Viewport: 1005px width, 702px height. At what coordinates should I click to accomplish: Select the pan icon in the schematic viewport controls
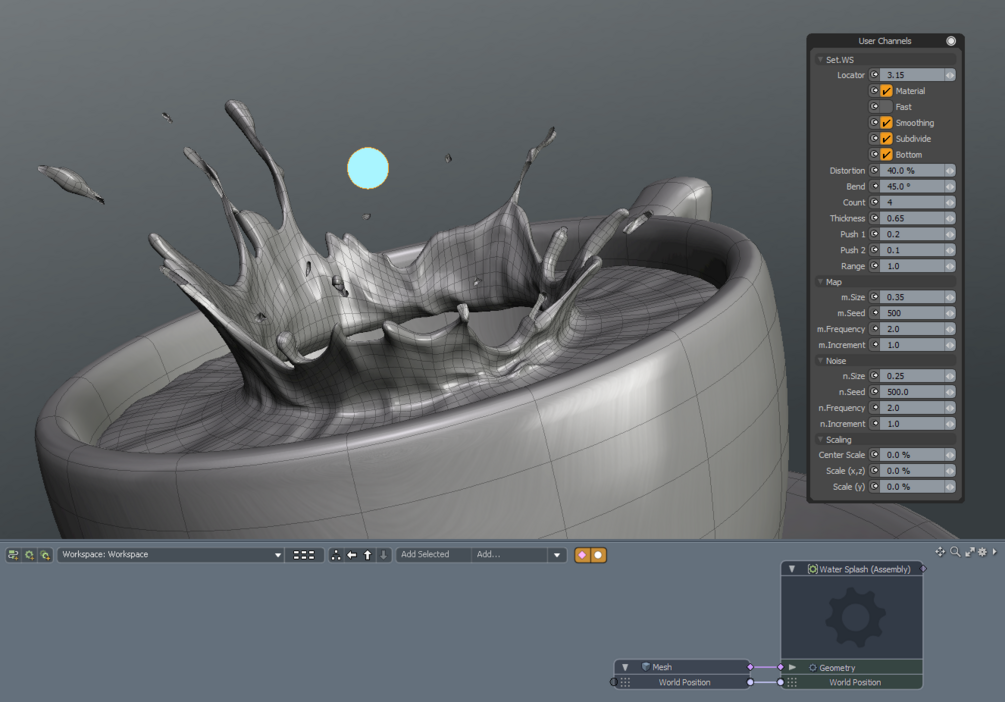[940, 552]
